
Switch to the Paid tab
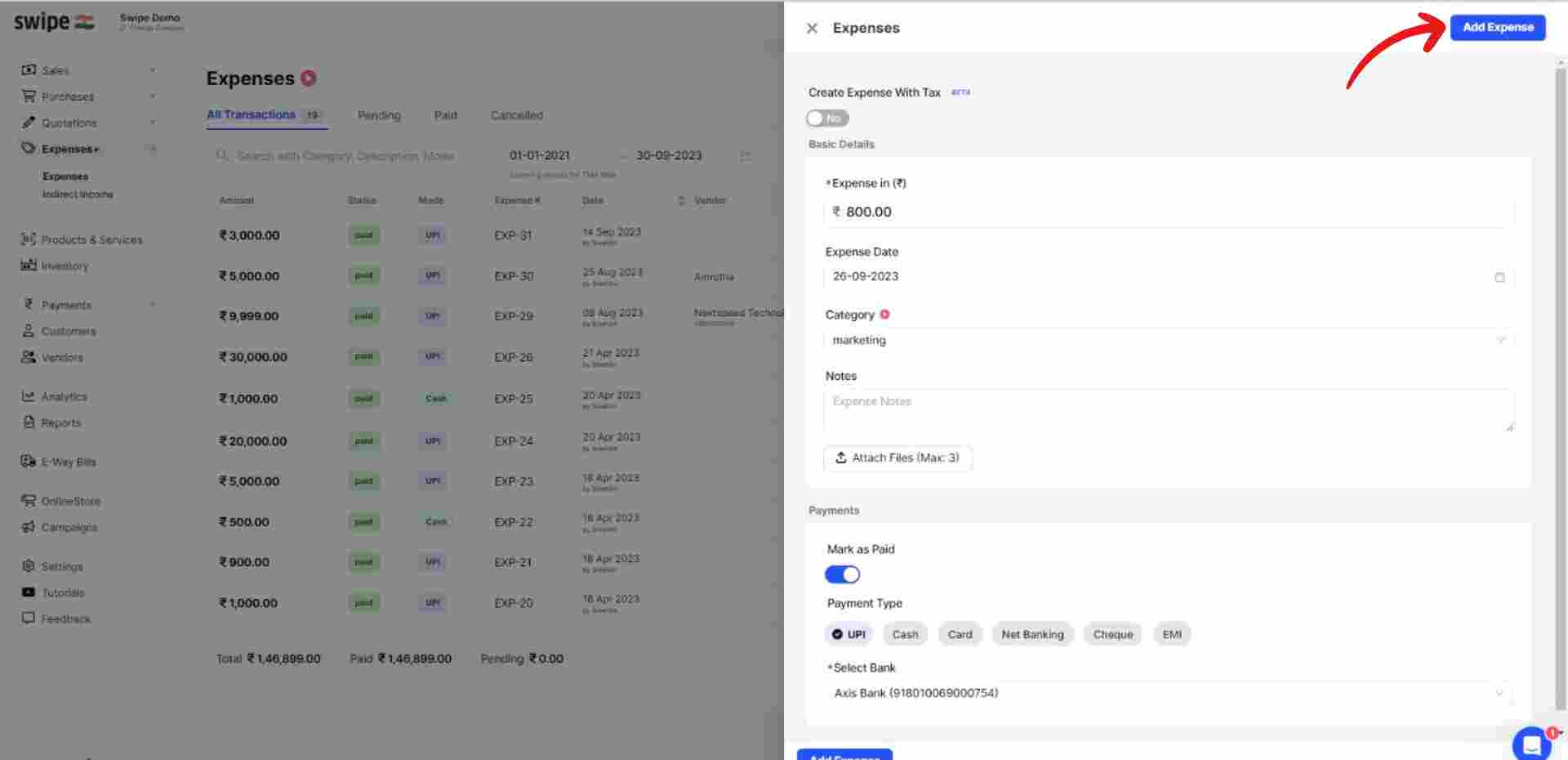click(445, 115)
